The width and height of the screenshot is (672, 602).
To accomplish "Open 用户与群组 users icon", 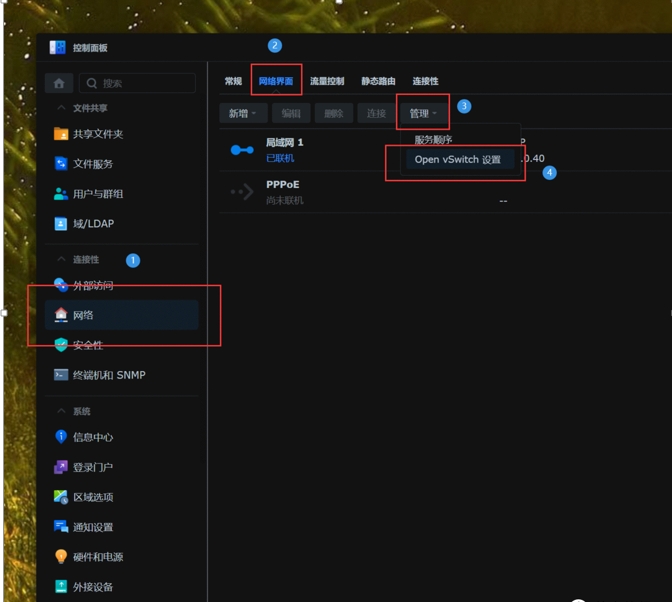I will coord(61,194).
